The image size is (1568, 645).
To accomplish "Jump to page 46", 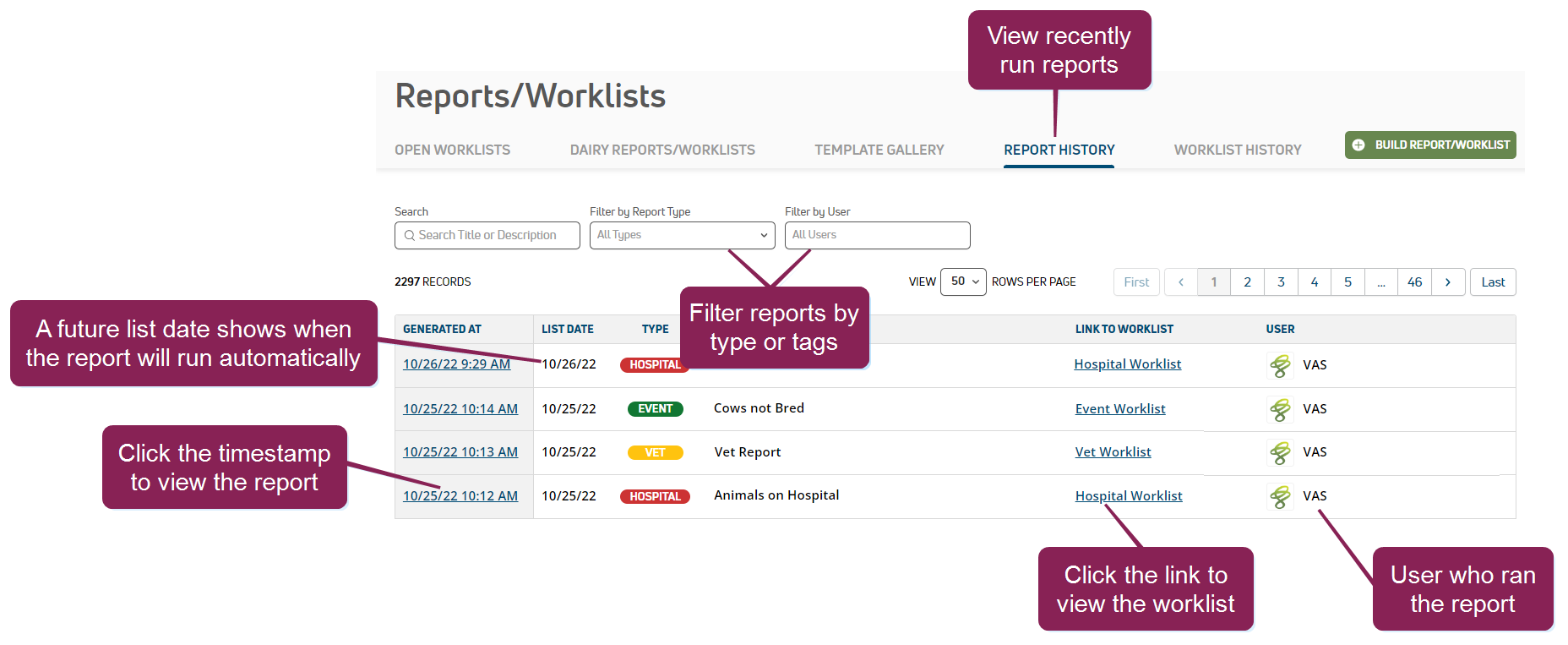I will click(1414, 282).
